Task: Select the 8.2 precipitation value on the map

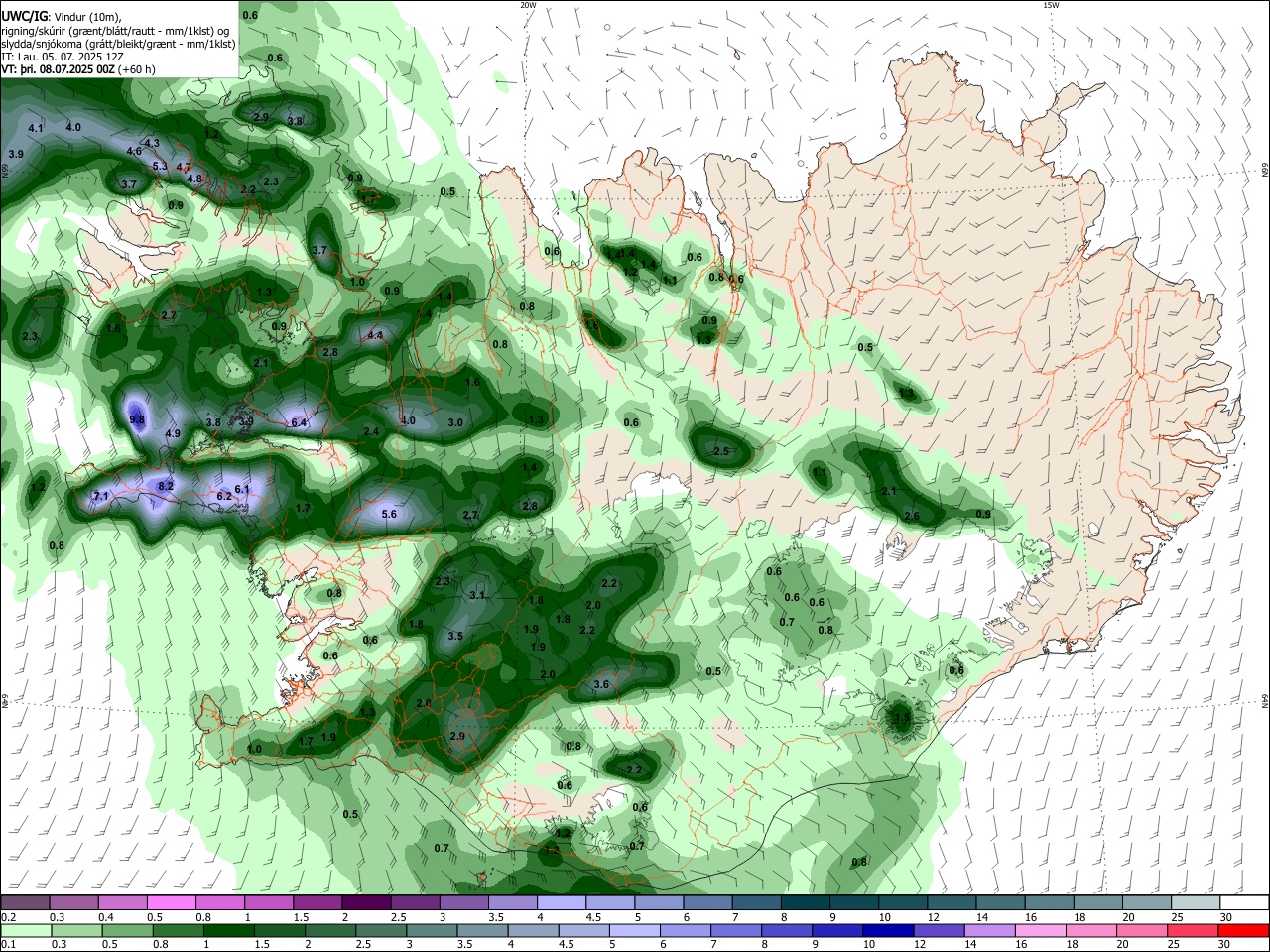Action: pyautogui.click(x=166, y=486)
